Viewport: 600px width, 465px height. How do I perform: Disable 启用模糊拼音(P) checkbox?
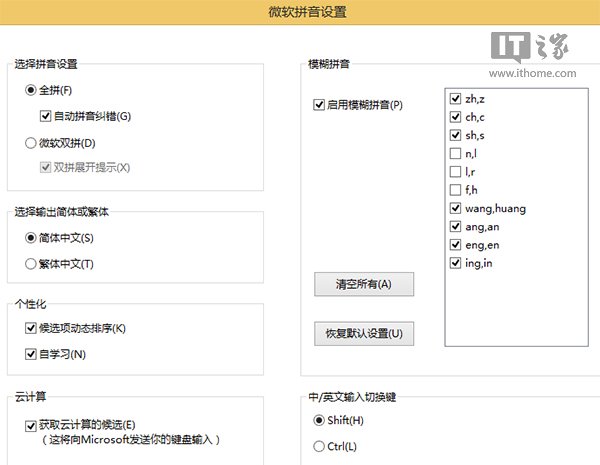tap(319, 105)
